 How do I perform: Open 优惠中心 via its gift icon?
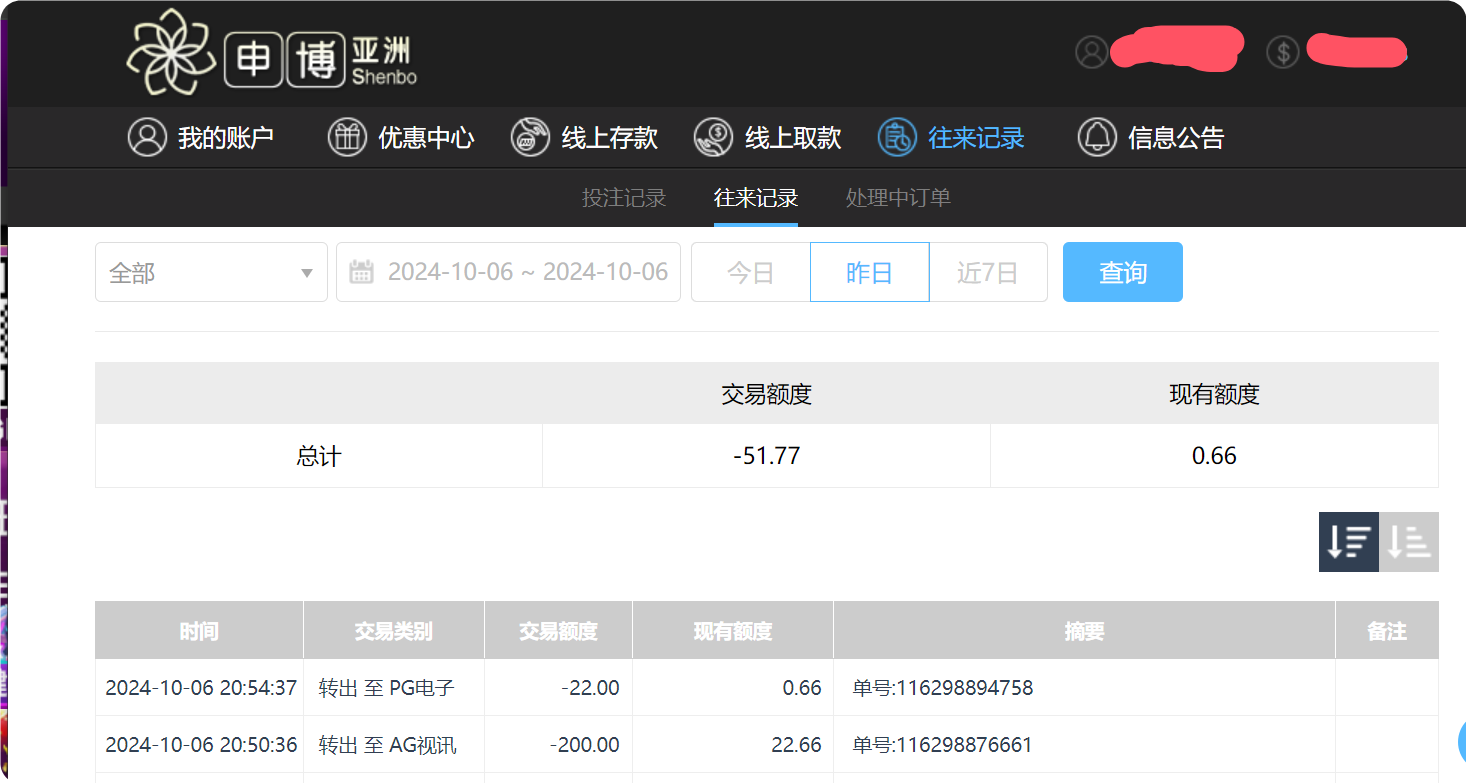(347, 137)
